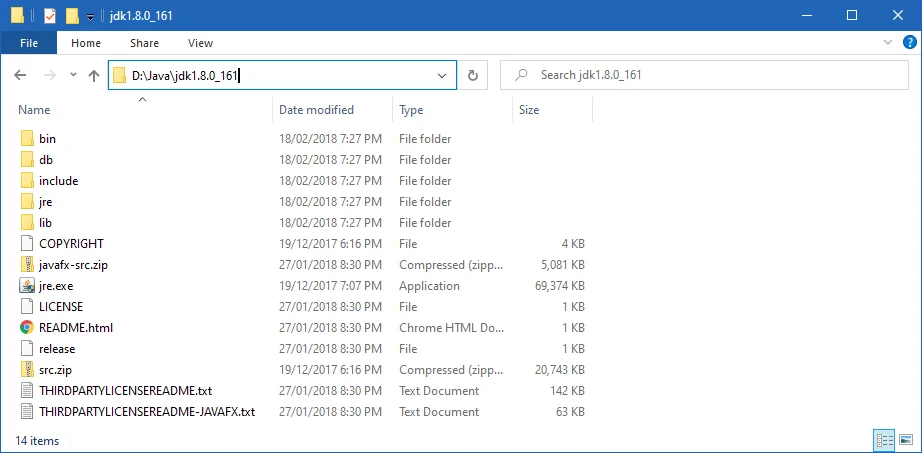Click the Properties icon in quick access toolbar
This screenshot has width=922, height=453.
point(49,16)
